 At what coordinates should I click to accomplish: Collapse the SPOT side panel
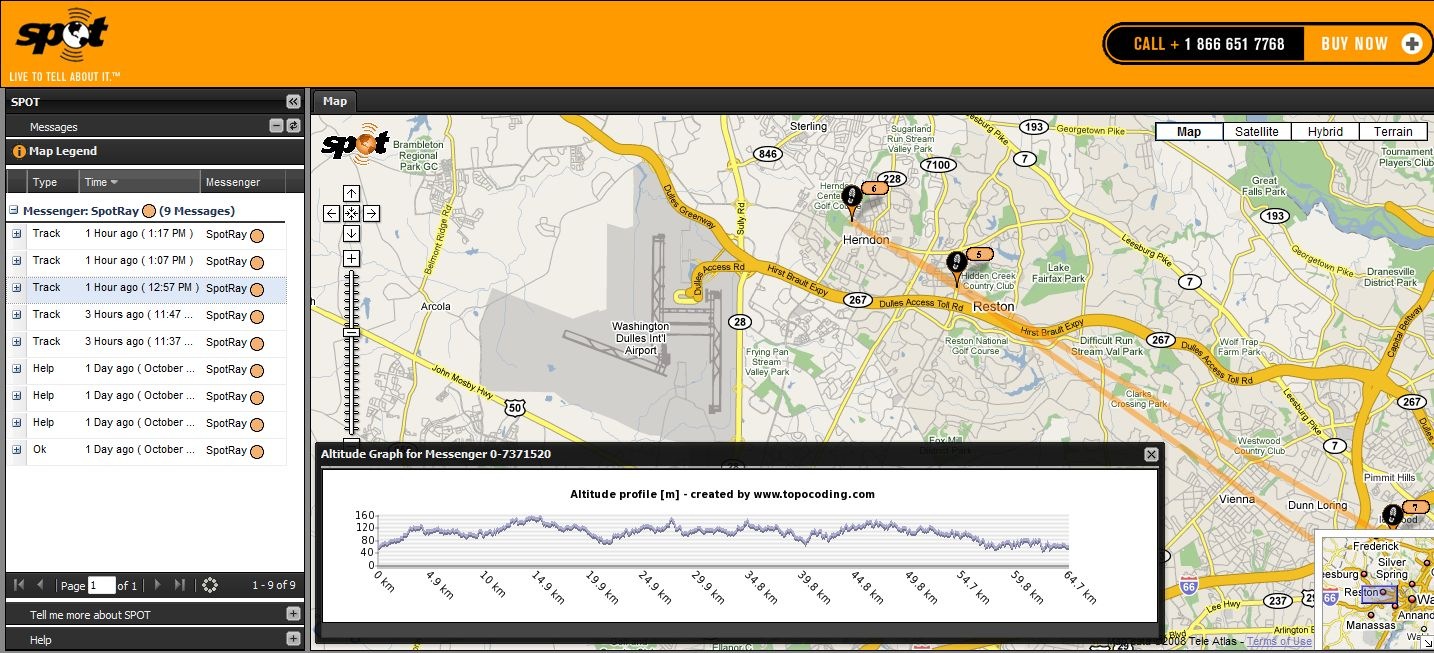(x=293, y=101)
